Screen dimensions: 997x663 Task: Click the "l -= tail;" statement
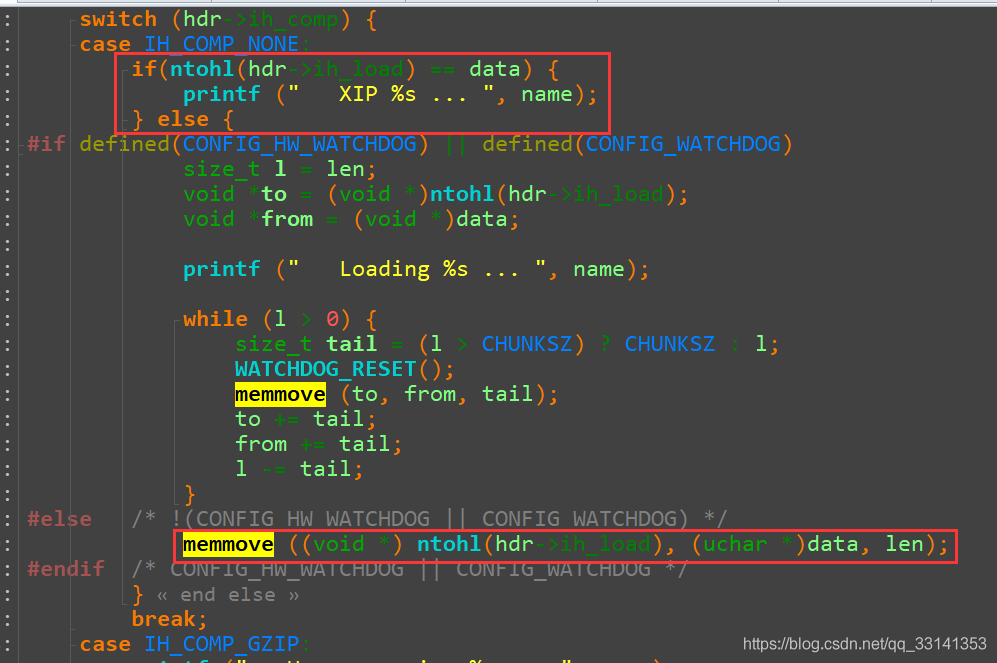(x=299, y=469)
